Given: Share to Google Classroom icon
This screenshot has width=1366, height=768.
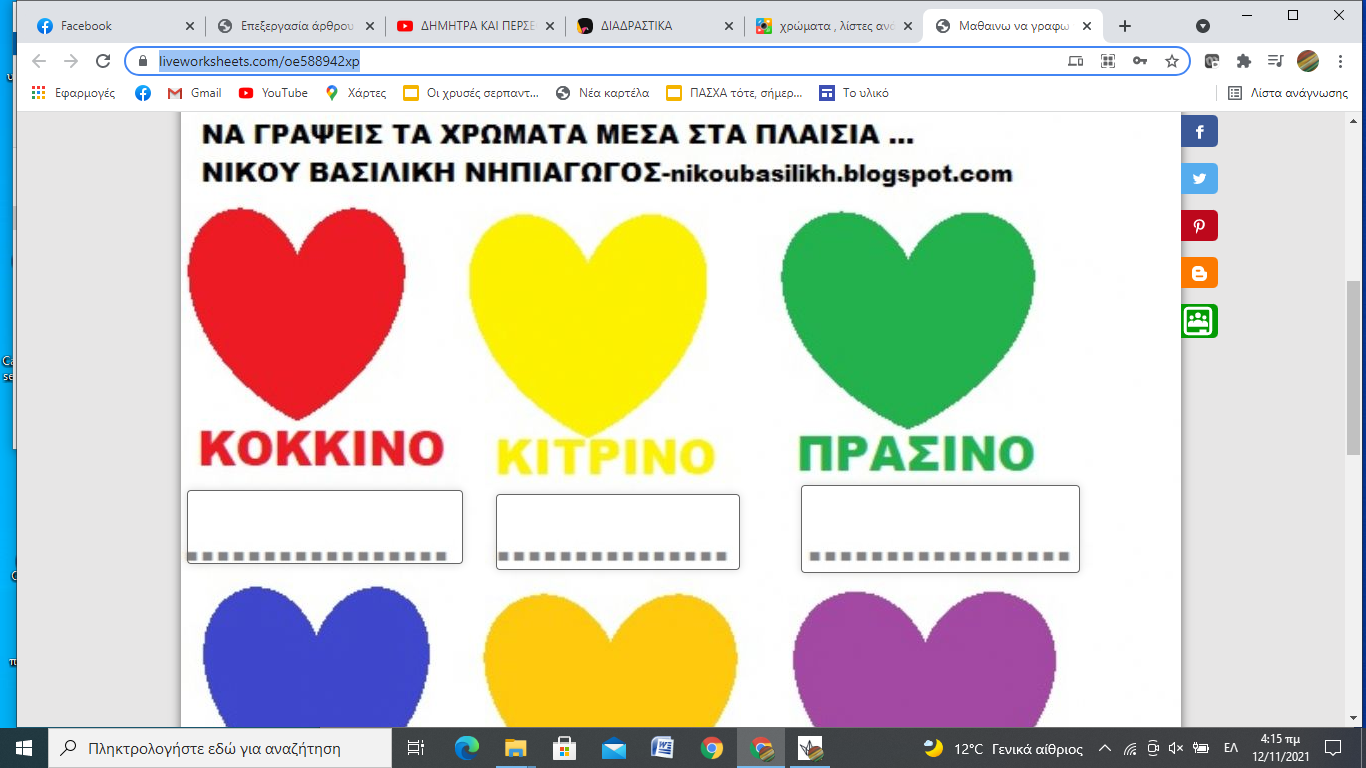Looking at the screenshot, I should (x=1199, y=321).
